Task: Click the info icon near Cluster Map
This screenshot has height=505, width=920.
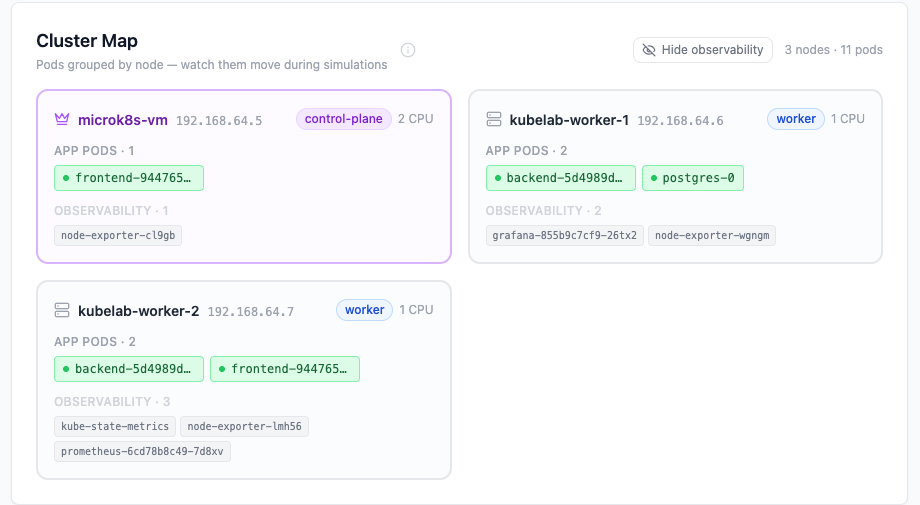Action: 408,50
